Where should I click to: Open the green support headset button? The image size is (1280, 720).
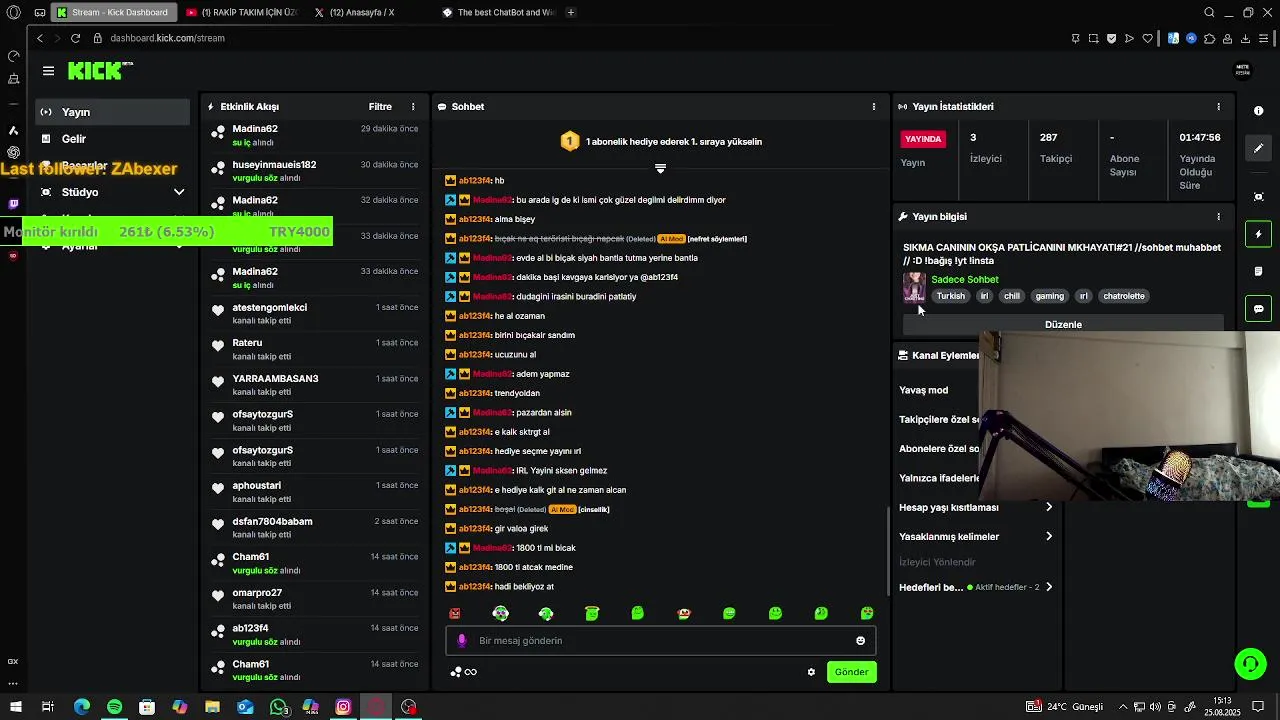(1250, 663)
